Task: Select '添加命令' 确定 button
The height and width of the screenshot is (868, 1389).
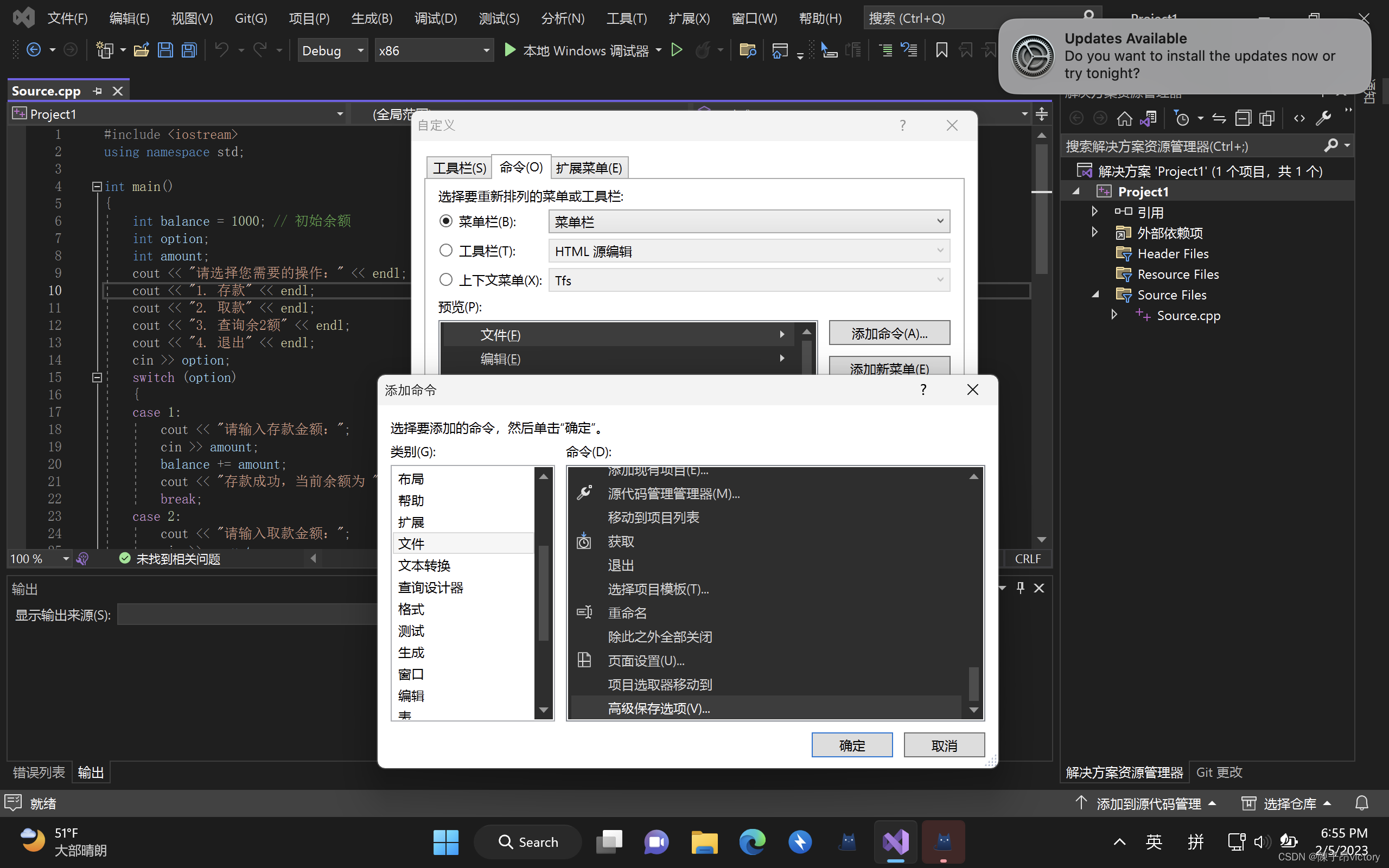Action: pos(852,745)
